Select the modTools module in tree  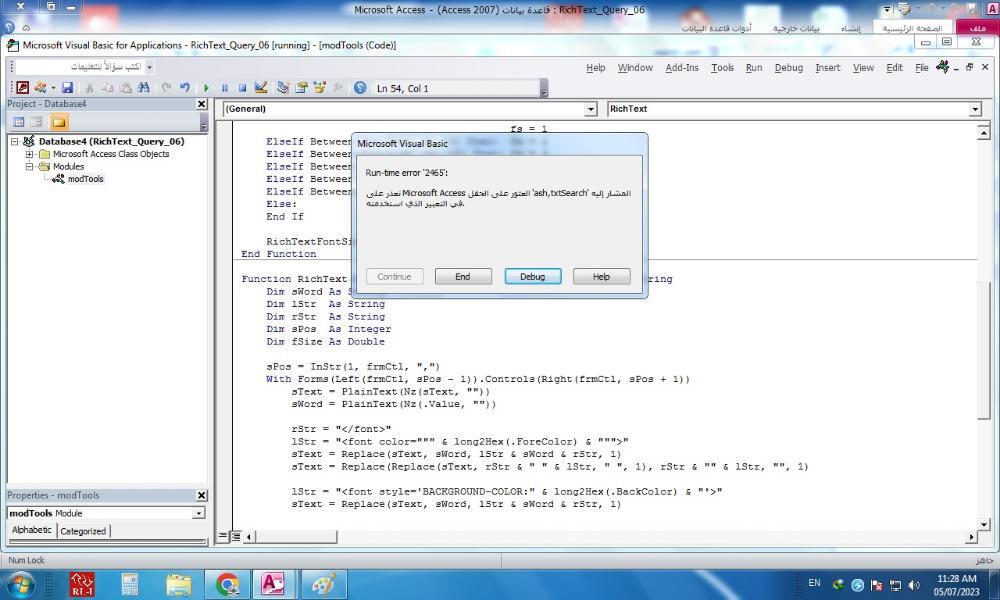click(85, 179)
